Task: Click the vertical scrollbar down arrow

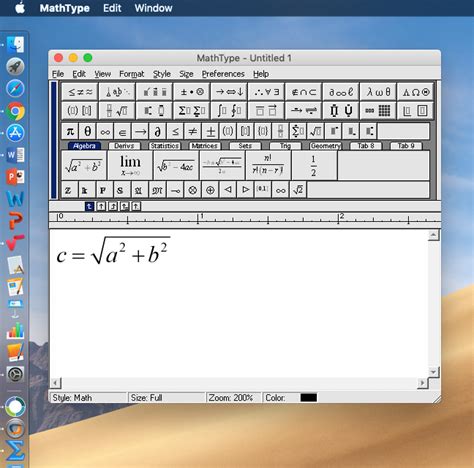Action: point(433,372)
